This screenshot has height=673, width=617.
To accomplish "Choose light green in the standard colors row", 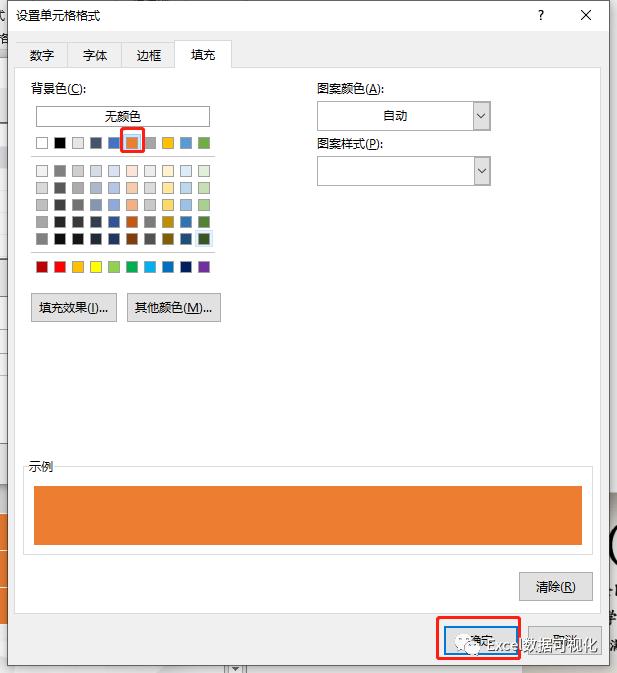I will point(114,267).
